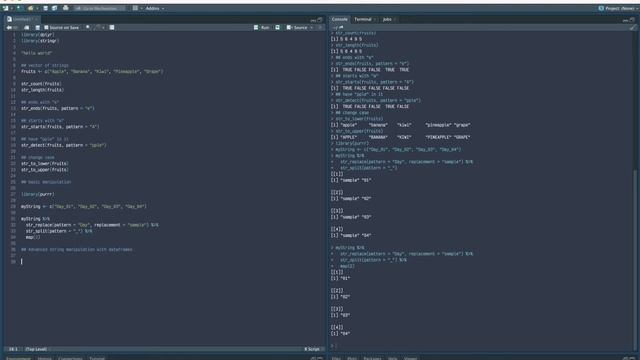Viewport: 640px width, 360px height.
Task: Maximize the console pane
Action: 632,20
